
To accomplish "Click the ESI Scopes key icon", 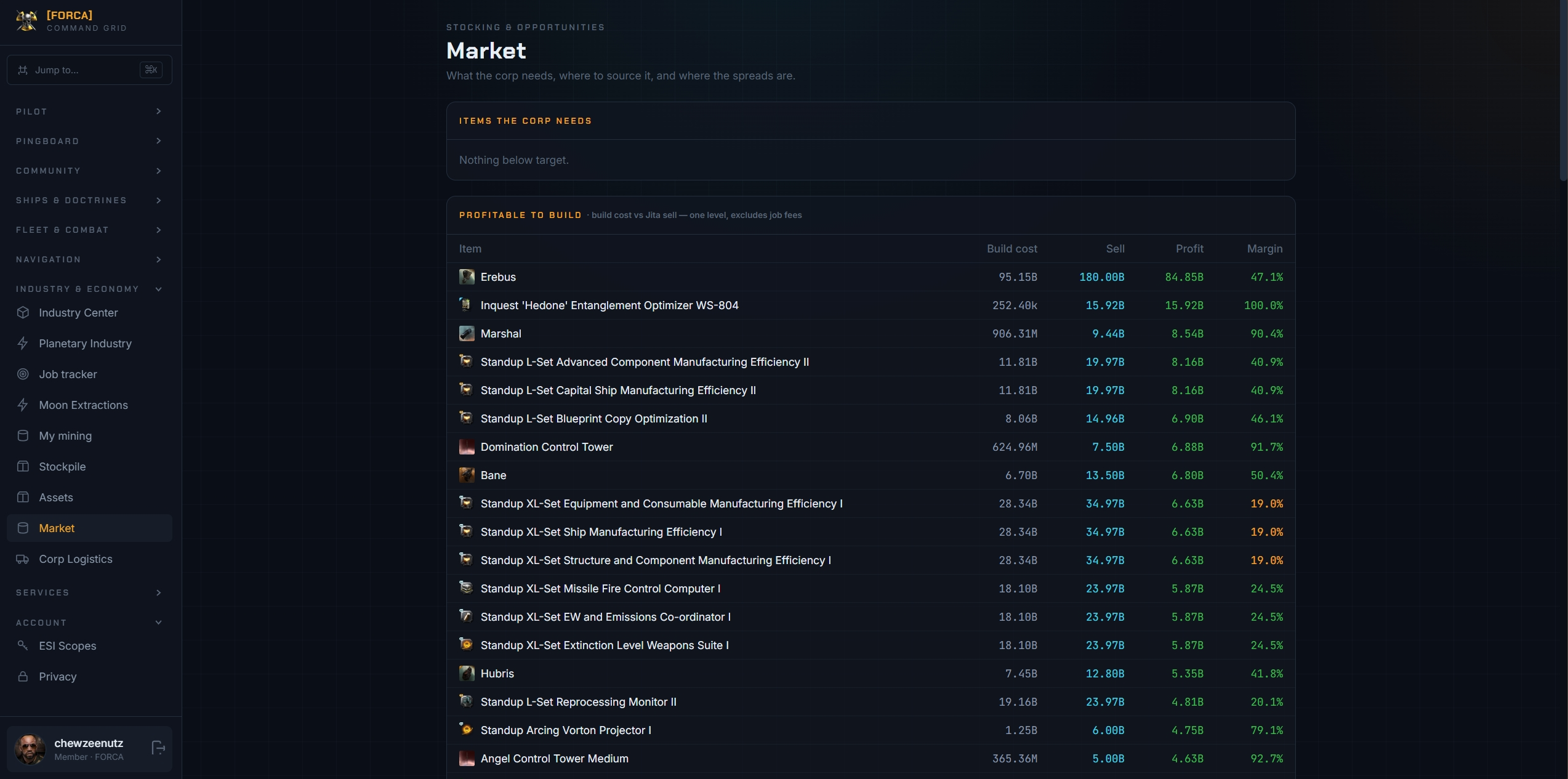I will tap(23, 645).
